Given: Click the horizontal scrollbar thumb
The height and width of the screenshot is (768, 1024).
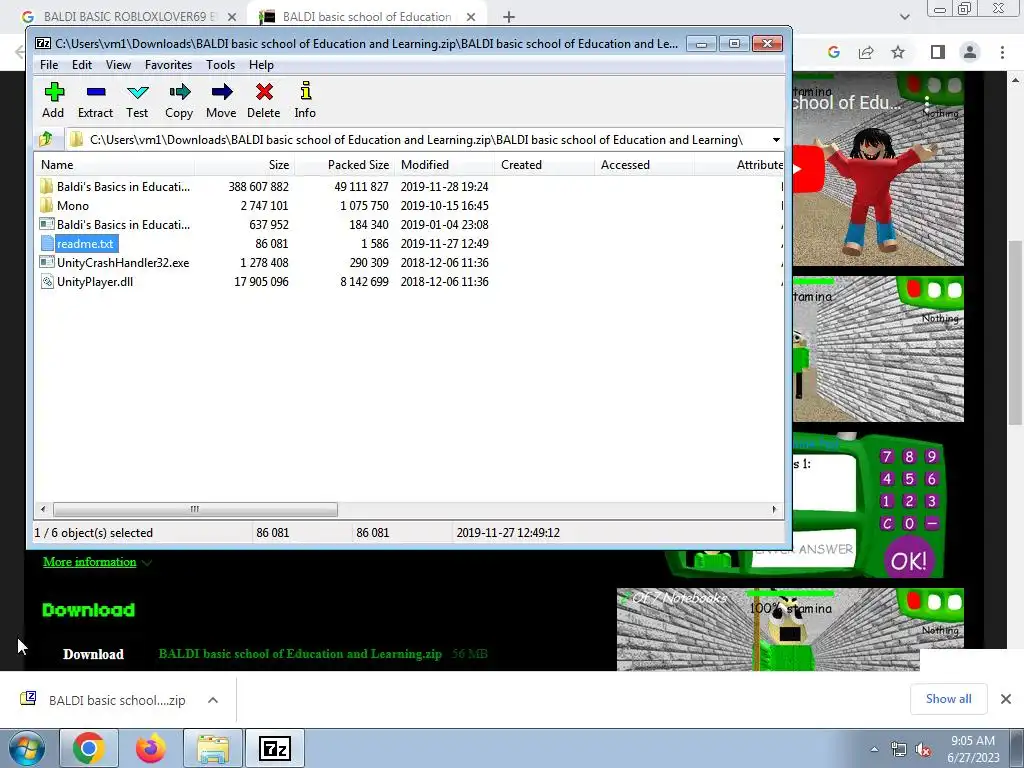Looking at the screenshot, I should [195, 509].
